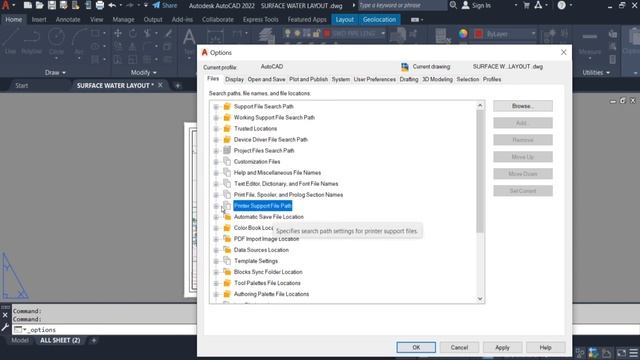Open the Autodesk App Store cart icon
The width and height of the screenshot is (640, 360).
click(x=527, y=5)
